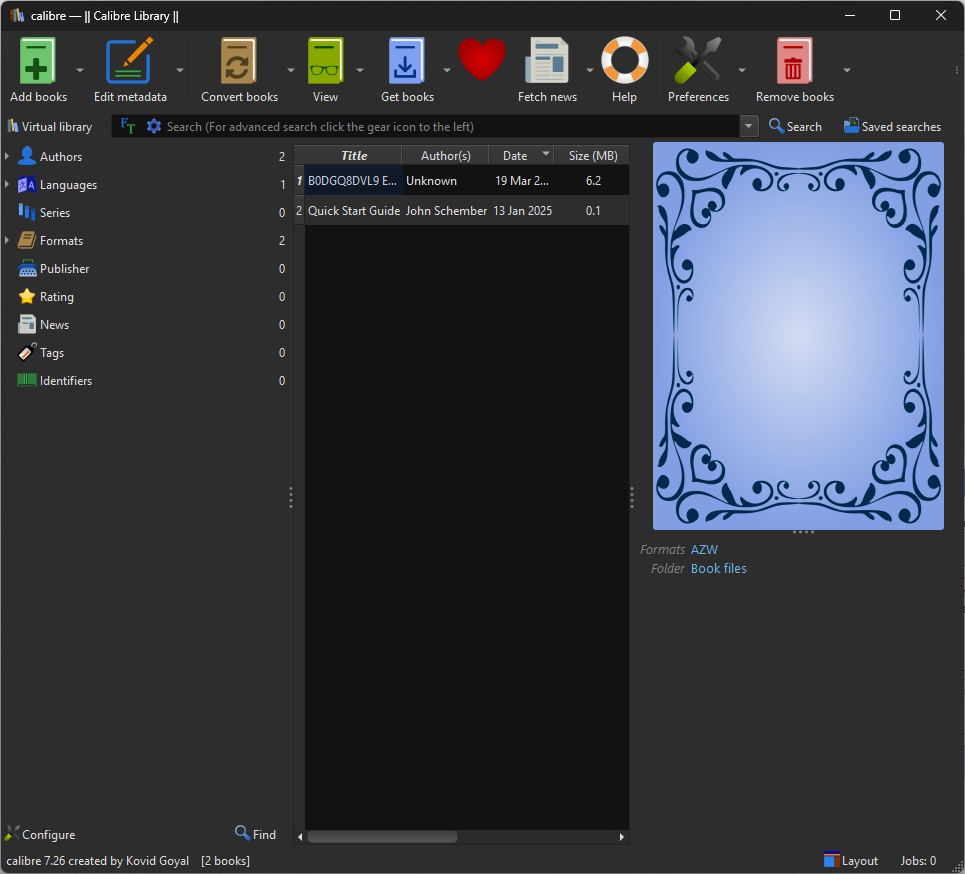Select the B0DGQ8DVL9 book title cell

353,180
